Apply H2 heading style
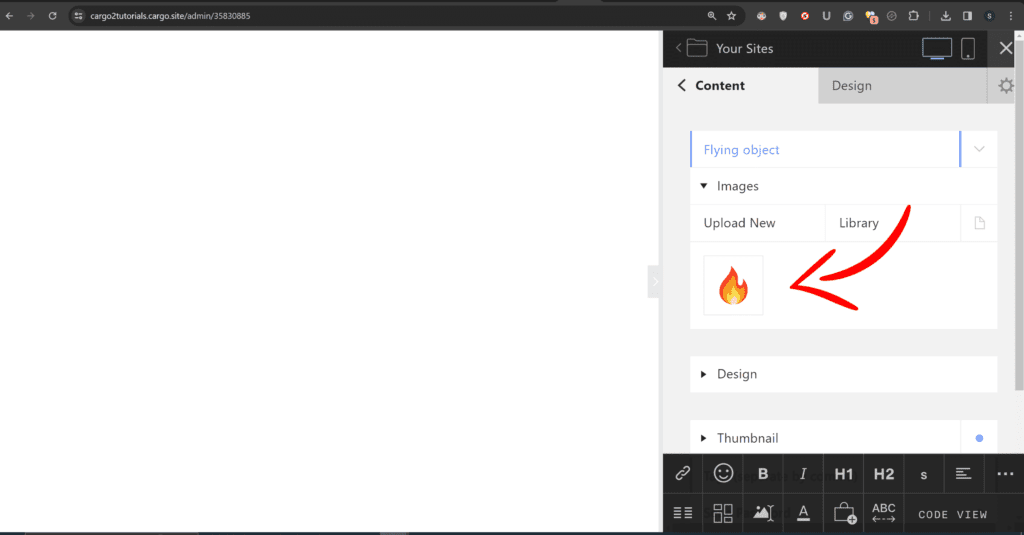 click(884, 474)
